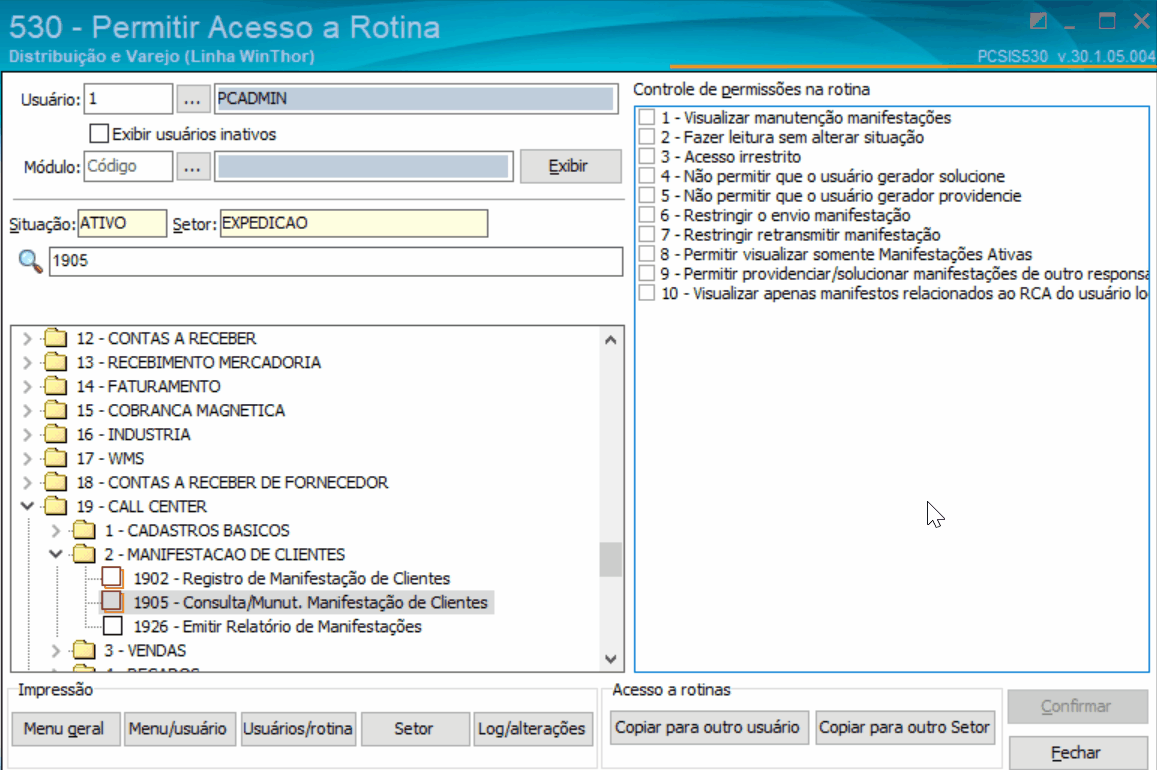1157x770 pixels.
Task: Enable permission 2 Fazer leitura sem alterar situação
Action: [647, 137]
